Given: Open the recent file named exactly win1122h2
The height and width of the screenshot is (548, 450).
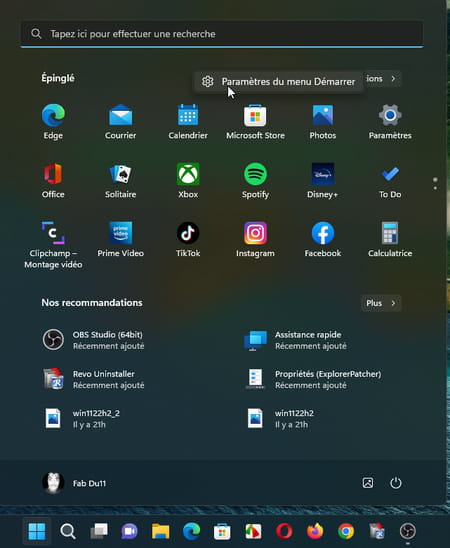Looking at the screenshot, I should [281, 418].
